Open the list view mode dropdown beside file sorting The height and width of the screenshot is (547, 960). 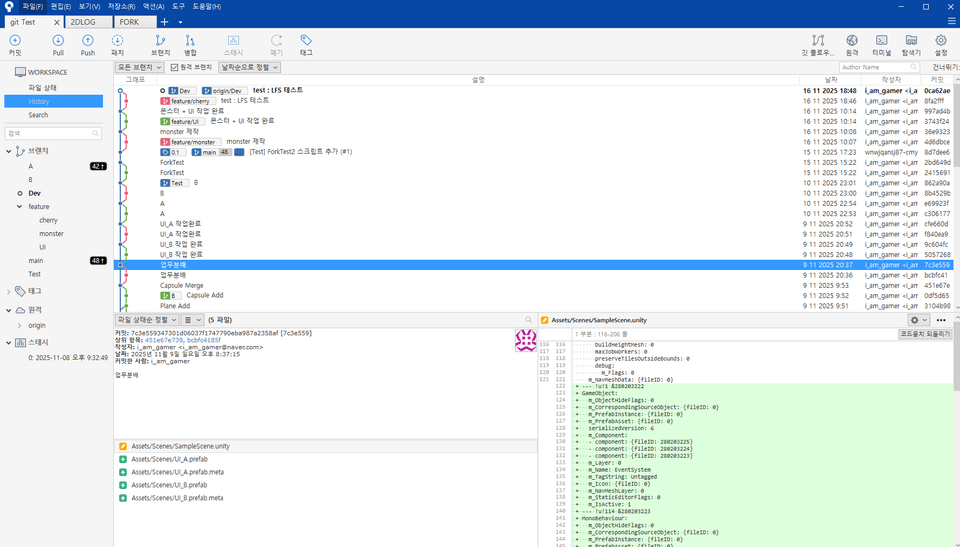click(193, 320)
